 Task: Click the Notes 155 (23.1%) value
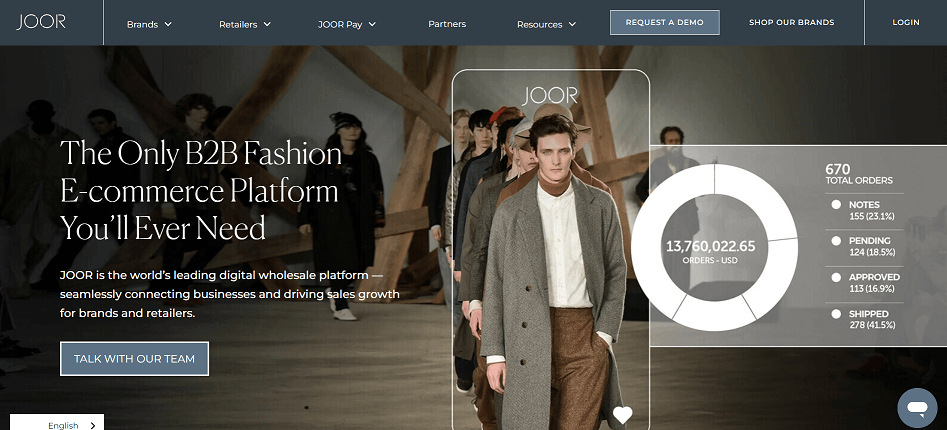[872, 216]
